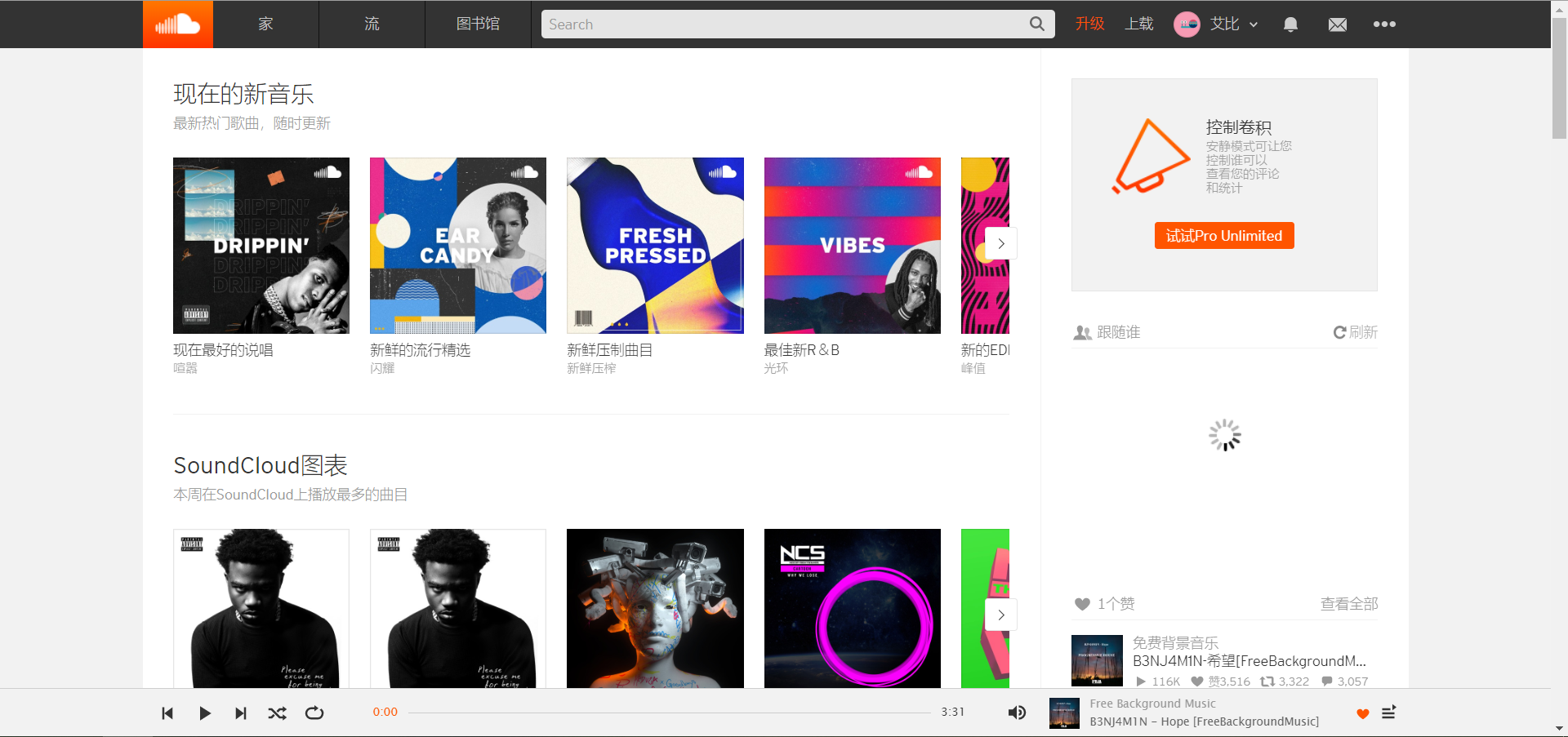Show next new-music playlists

coord(1001,243)
